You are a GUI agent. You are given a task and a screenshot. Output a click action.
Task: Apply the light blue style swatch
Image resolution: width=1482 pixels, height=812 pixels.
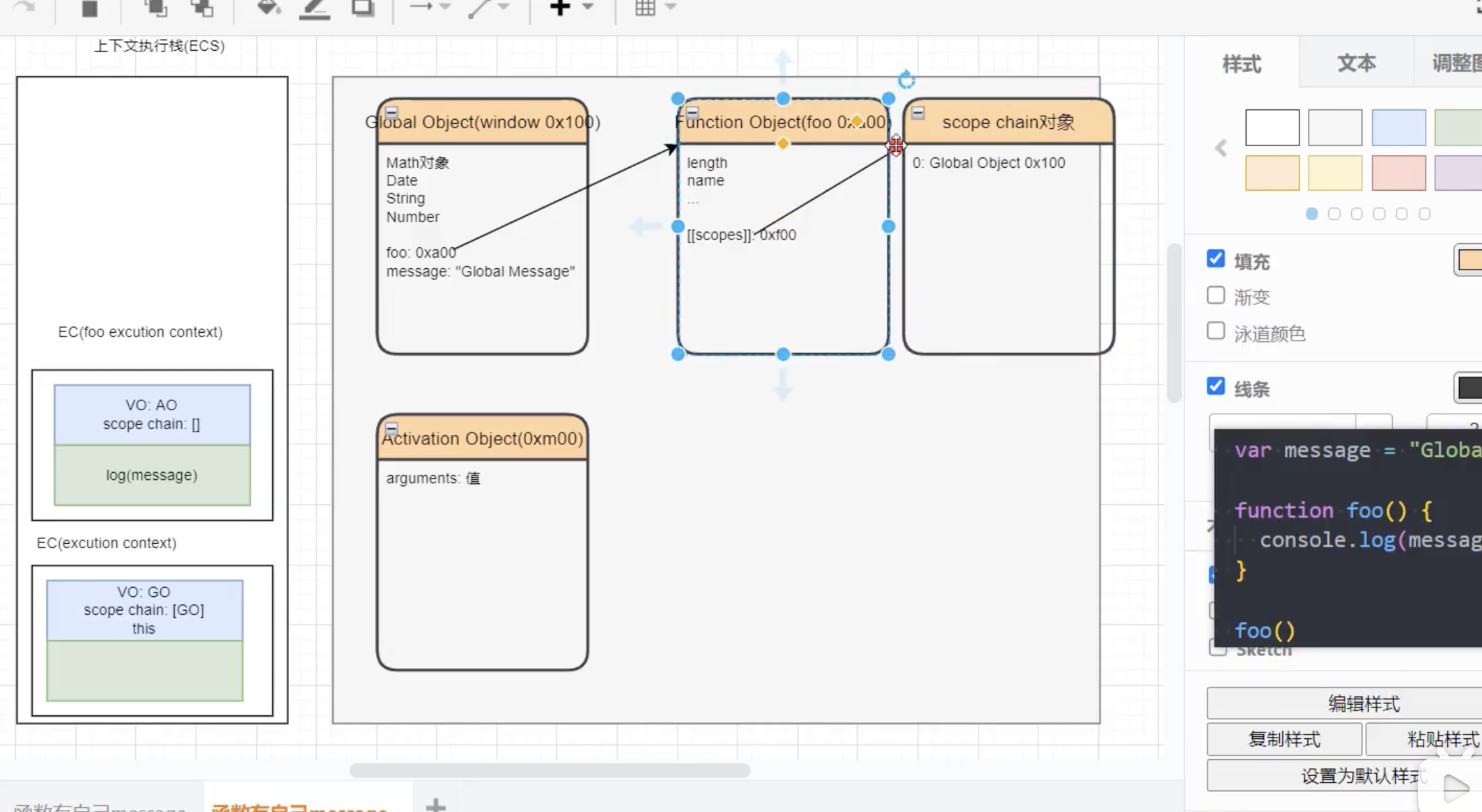tap(1398, 127)
